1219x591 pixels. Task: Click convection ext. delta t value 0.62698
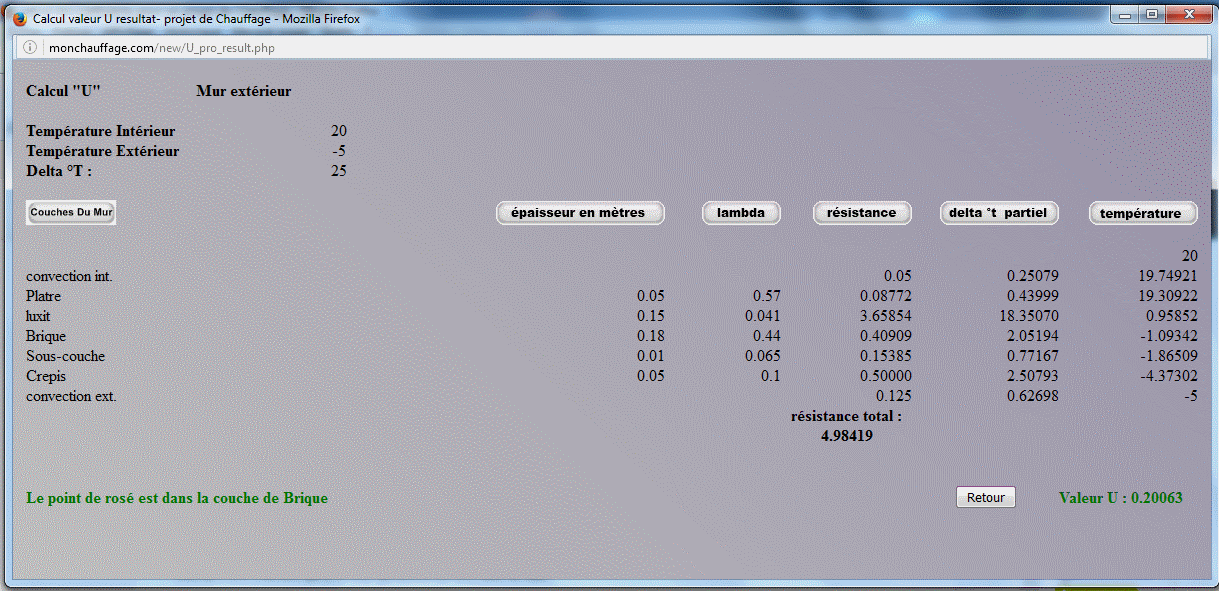point(1033,396)
